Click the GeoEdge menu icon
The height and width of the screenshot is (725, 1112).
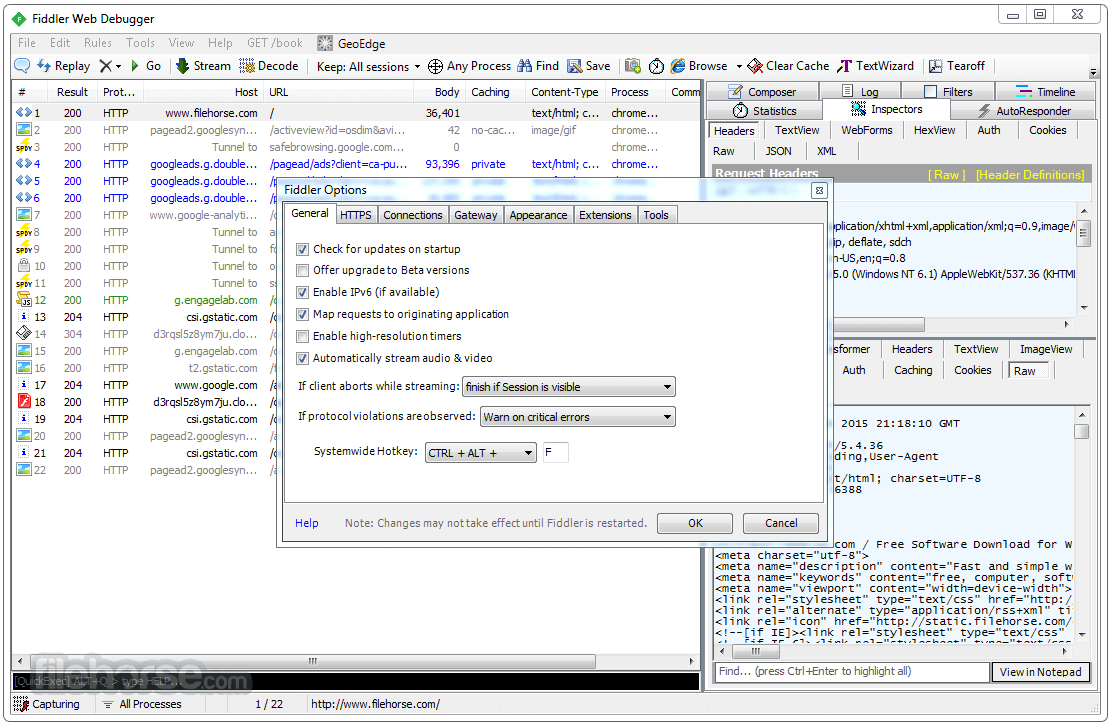[x=325, y=43]
